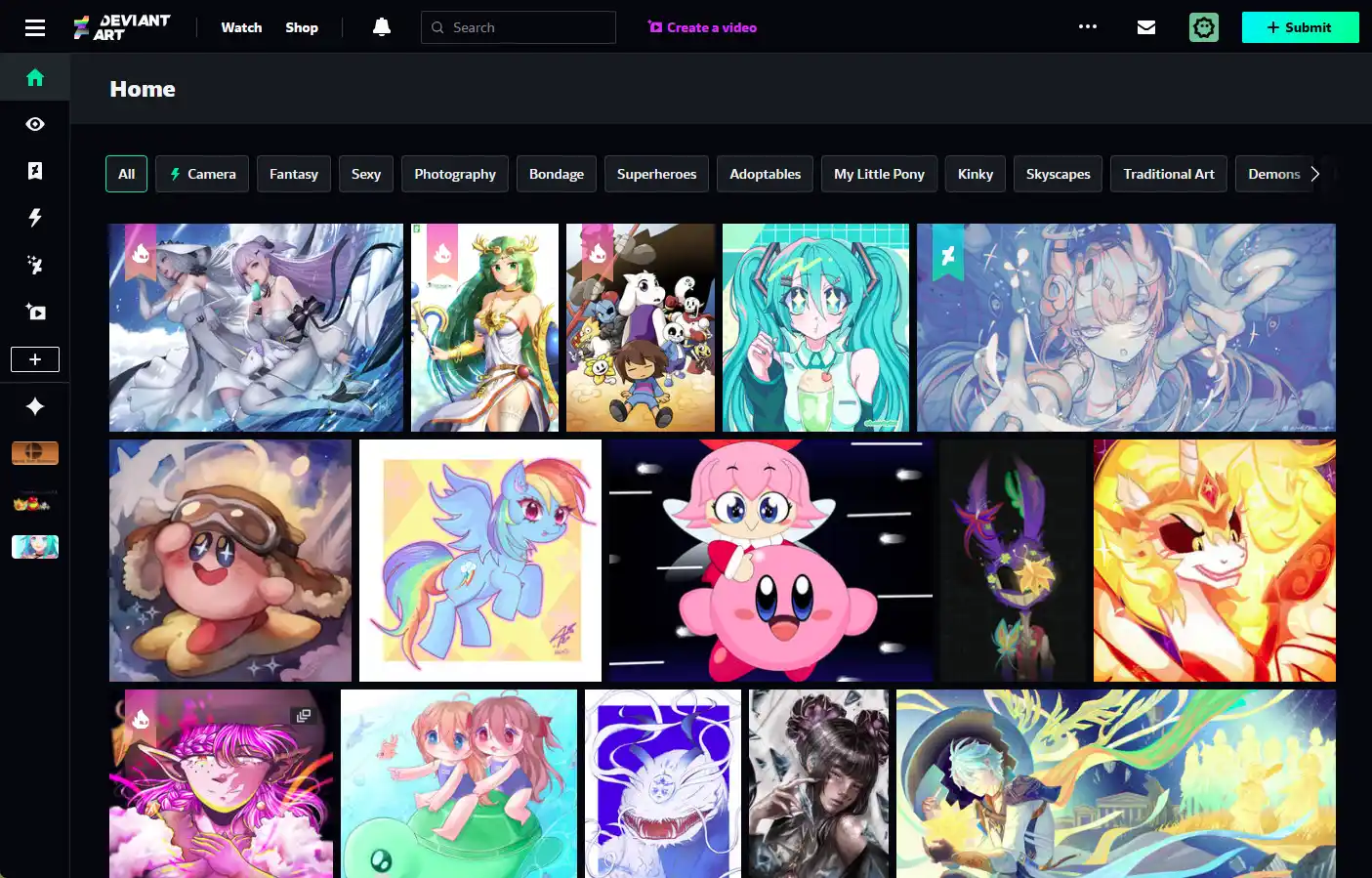The height and width of the screenshot is (878, 1372).
Task: Click the flame badge on the Undertale artwork
Action: [x=598, y=252]
